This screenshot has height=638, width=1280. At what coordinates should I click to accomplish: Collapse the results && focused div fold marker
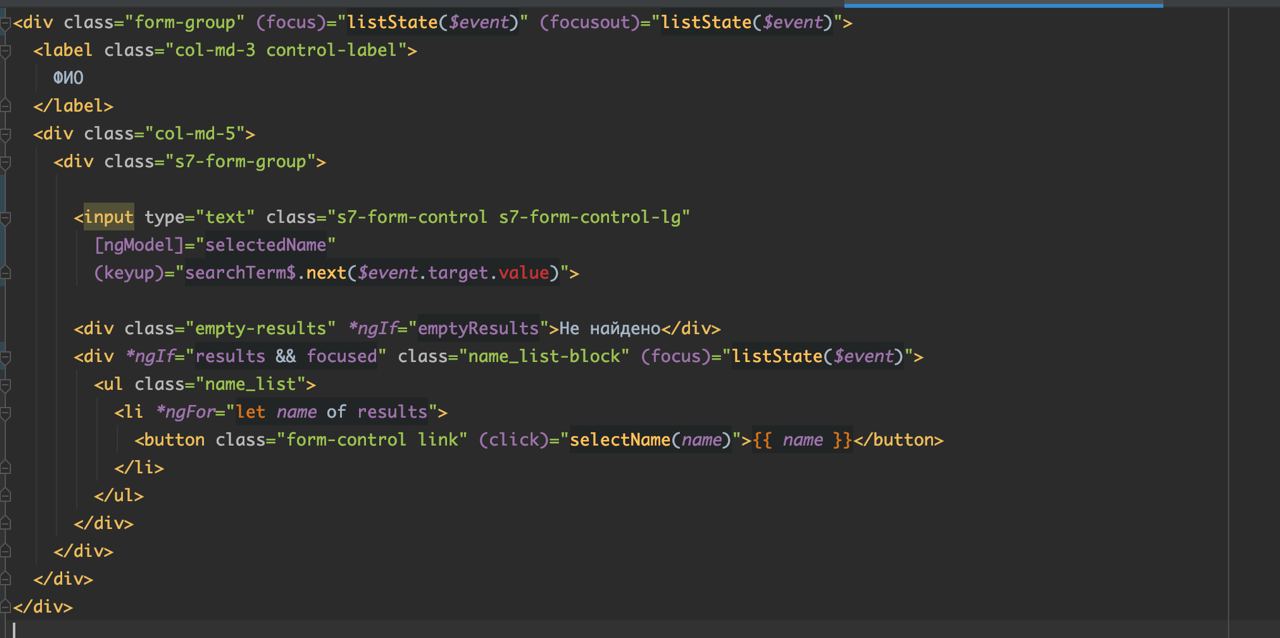click(6, 356)
